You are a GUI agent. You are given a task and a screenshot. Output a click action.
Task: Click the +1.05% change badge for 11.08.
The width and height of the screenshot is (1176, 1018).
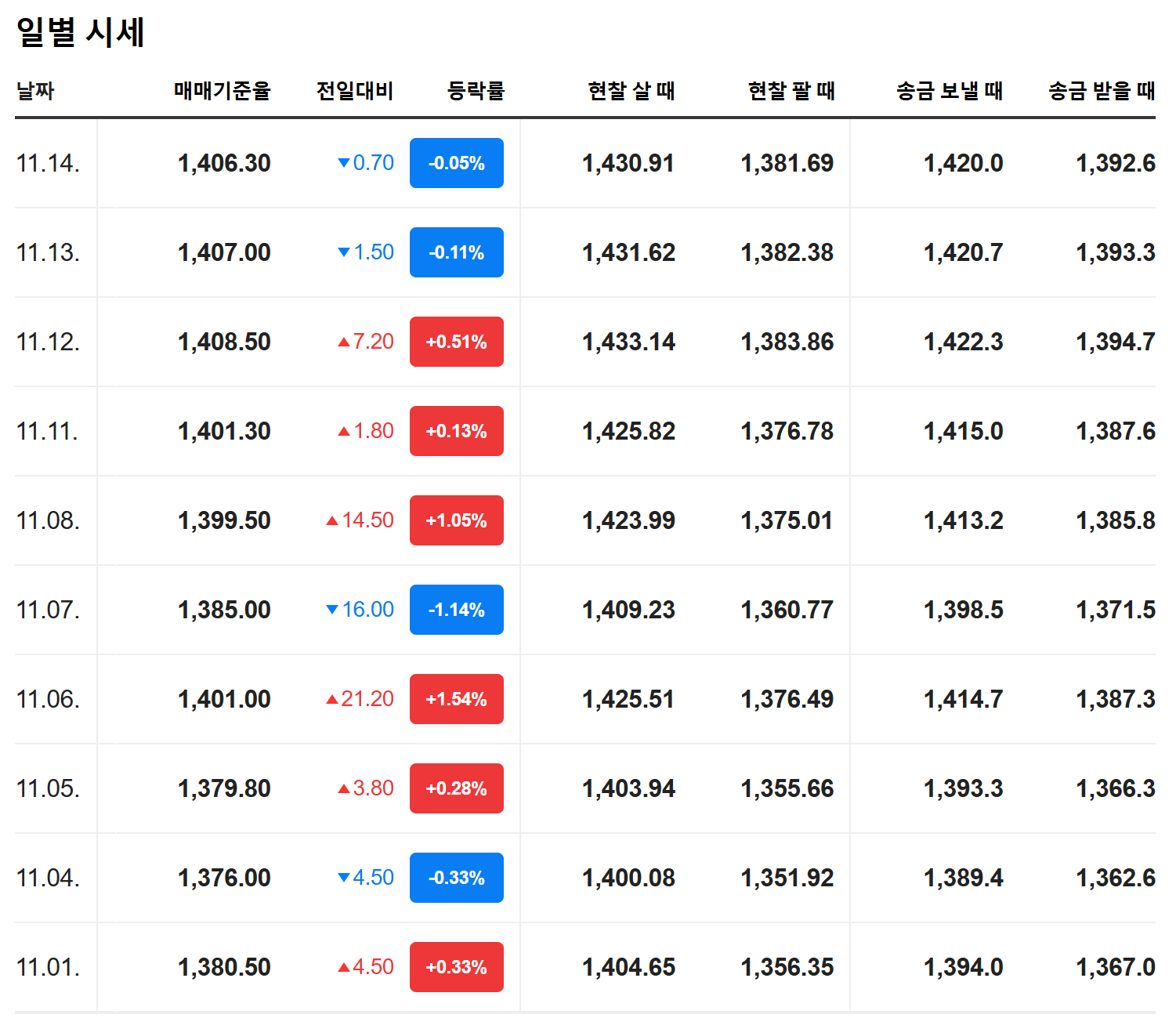pyautogui.click(x=456, y=520)
